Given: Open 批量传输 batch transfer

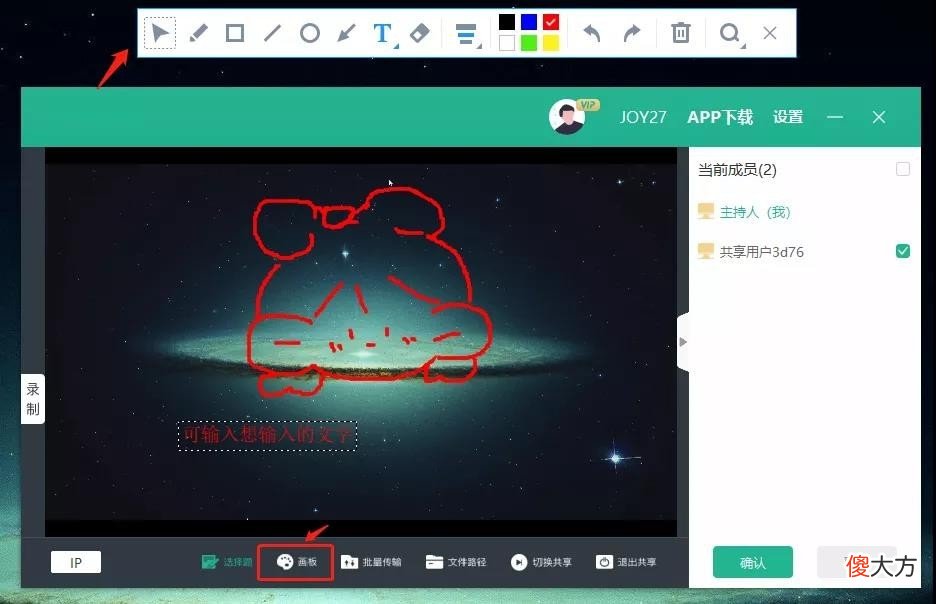Looking at the screenshot, I should [371, 562].
